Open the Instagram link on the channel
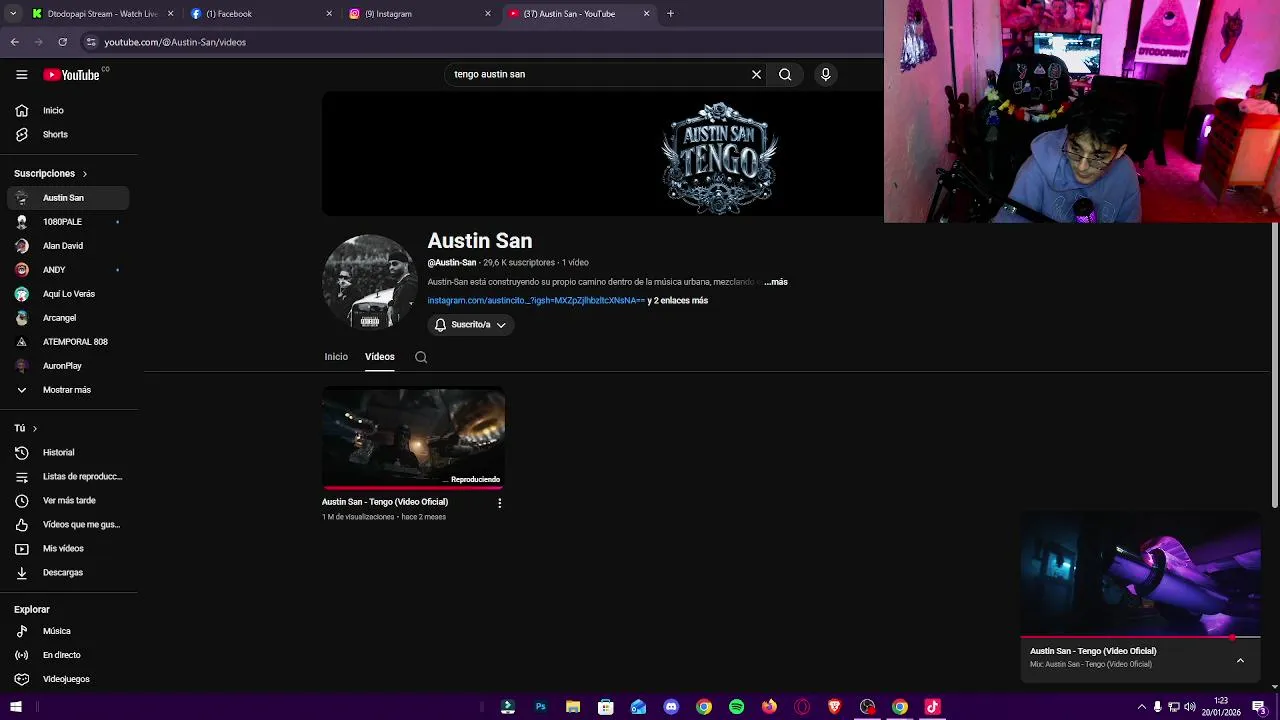The width and height of the screenshot is (1280, 720). 536,300
